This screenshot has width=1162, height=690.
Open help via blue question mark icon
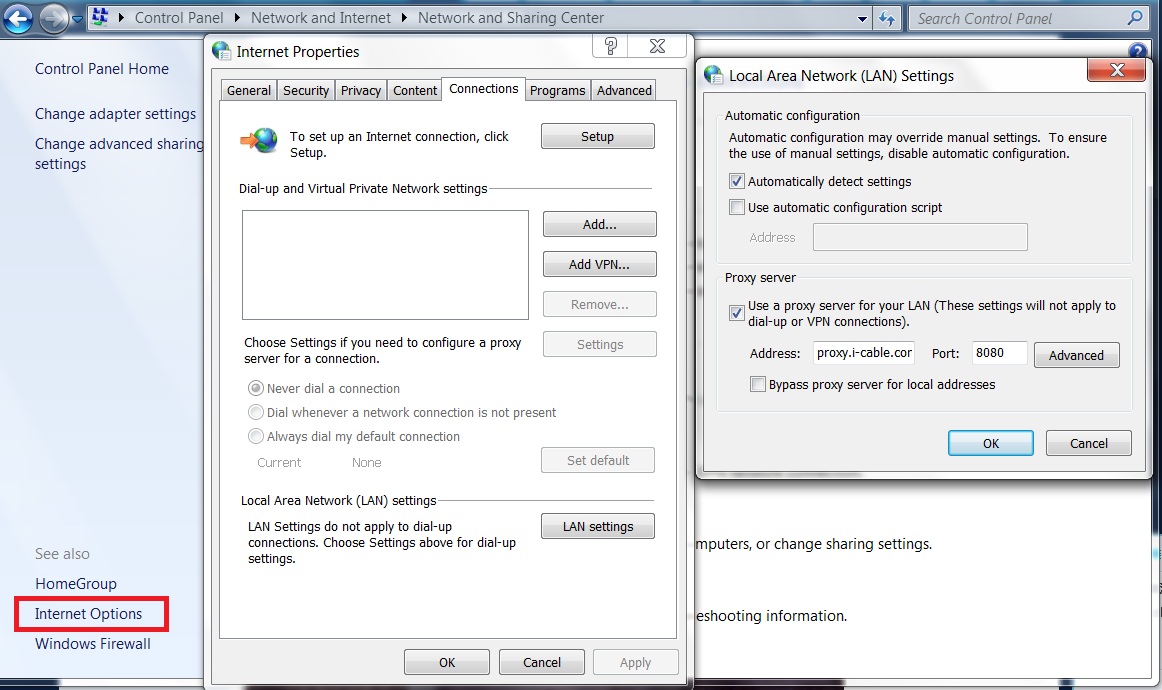[x=1137, y=52]
